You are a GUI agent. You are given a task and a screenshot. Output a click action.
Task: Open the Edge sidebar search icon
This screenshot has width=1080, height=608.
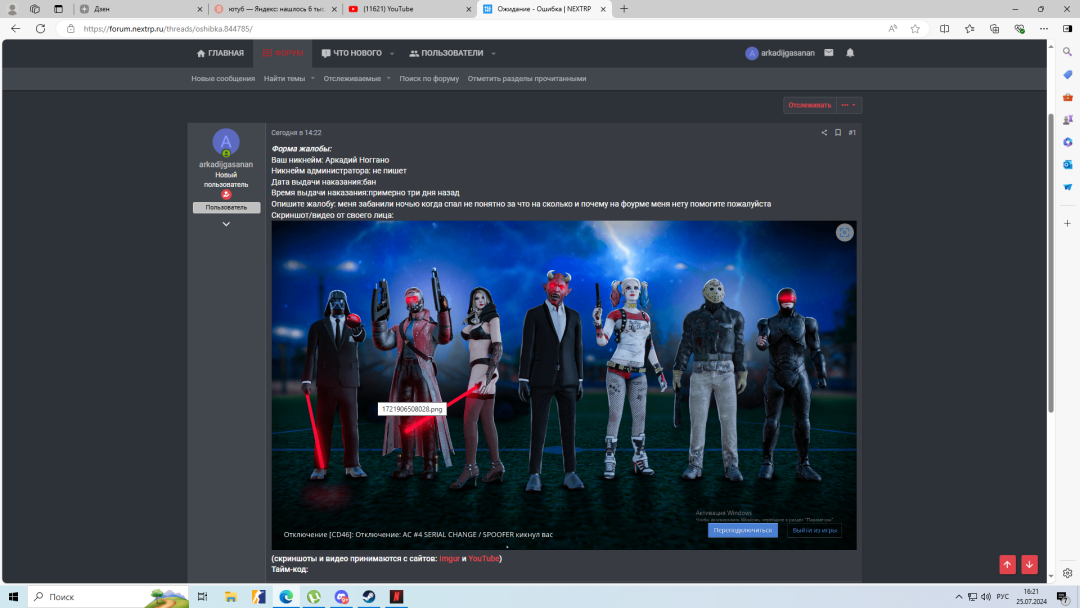coord(1068,52)
